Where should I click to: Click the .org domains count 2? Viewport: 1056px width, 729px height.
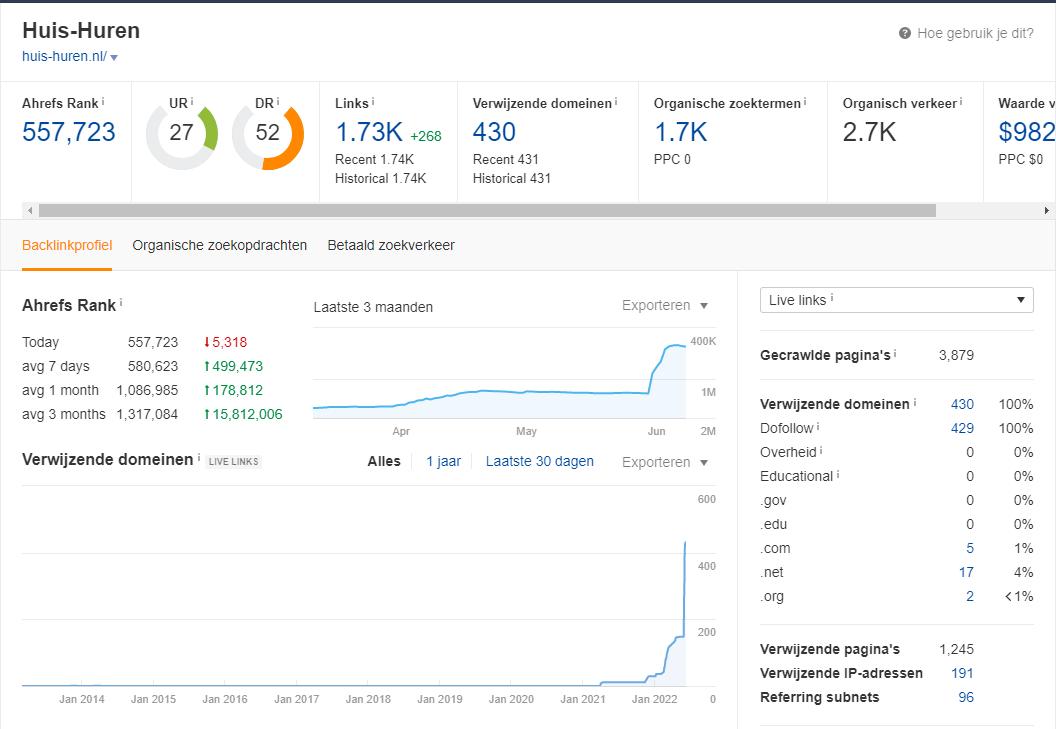pos(970,596)
